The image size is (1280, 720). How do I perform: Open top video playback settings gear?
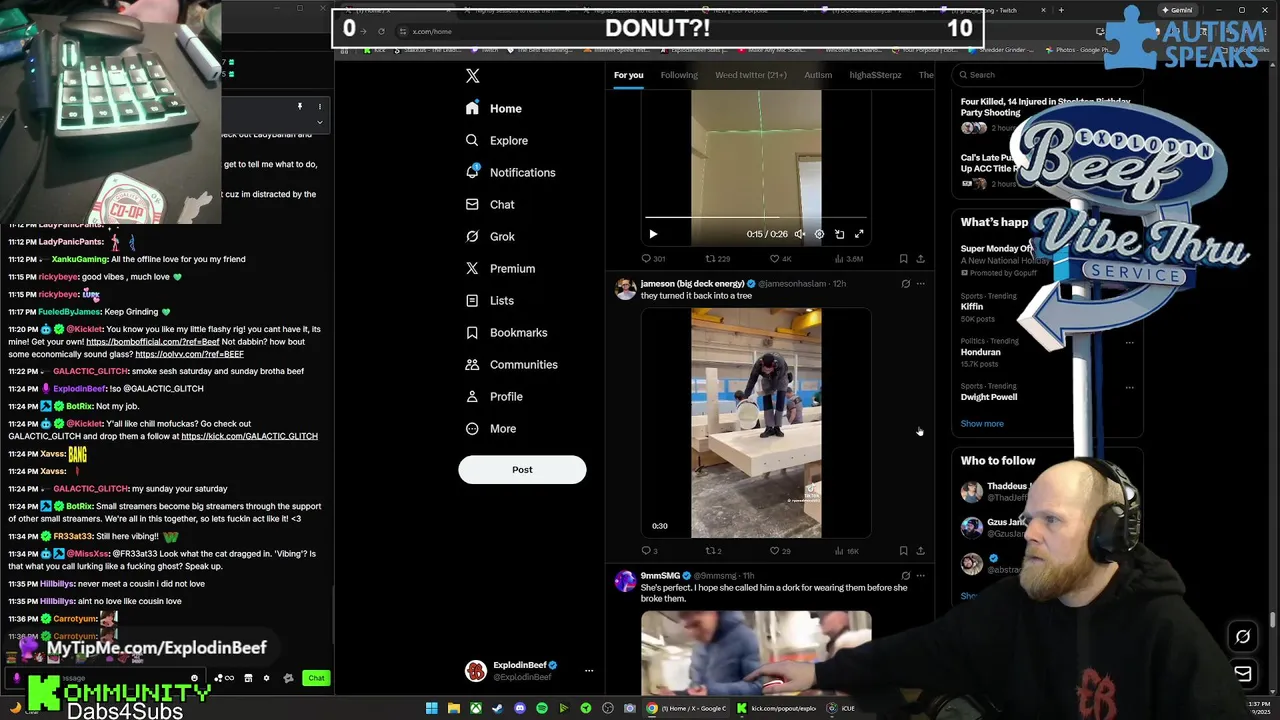click(x=819, y=234)
